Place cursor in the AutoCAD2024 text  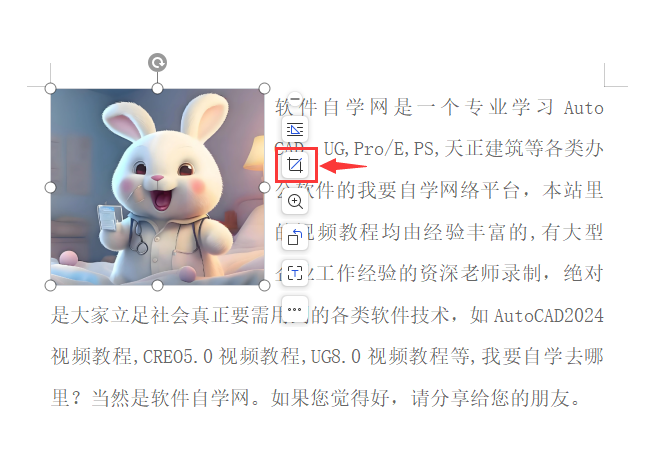[548, 316]
